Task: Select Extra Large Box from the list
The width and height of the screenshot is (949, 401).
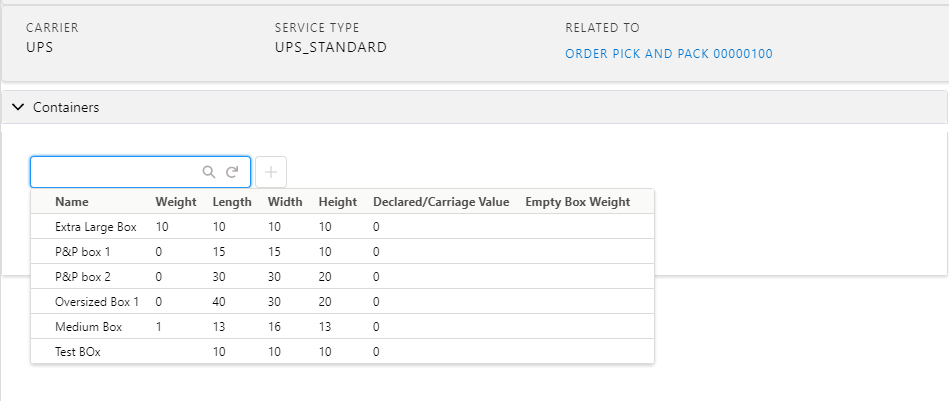Action: tap(343, 227)
